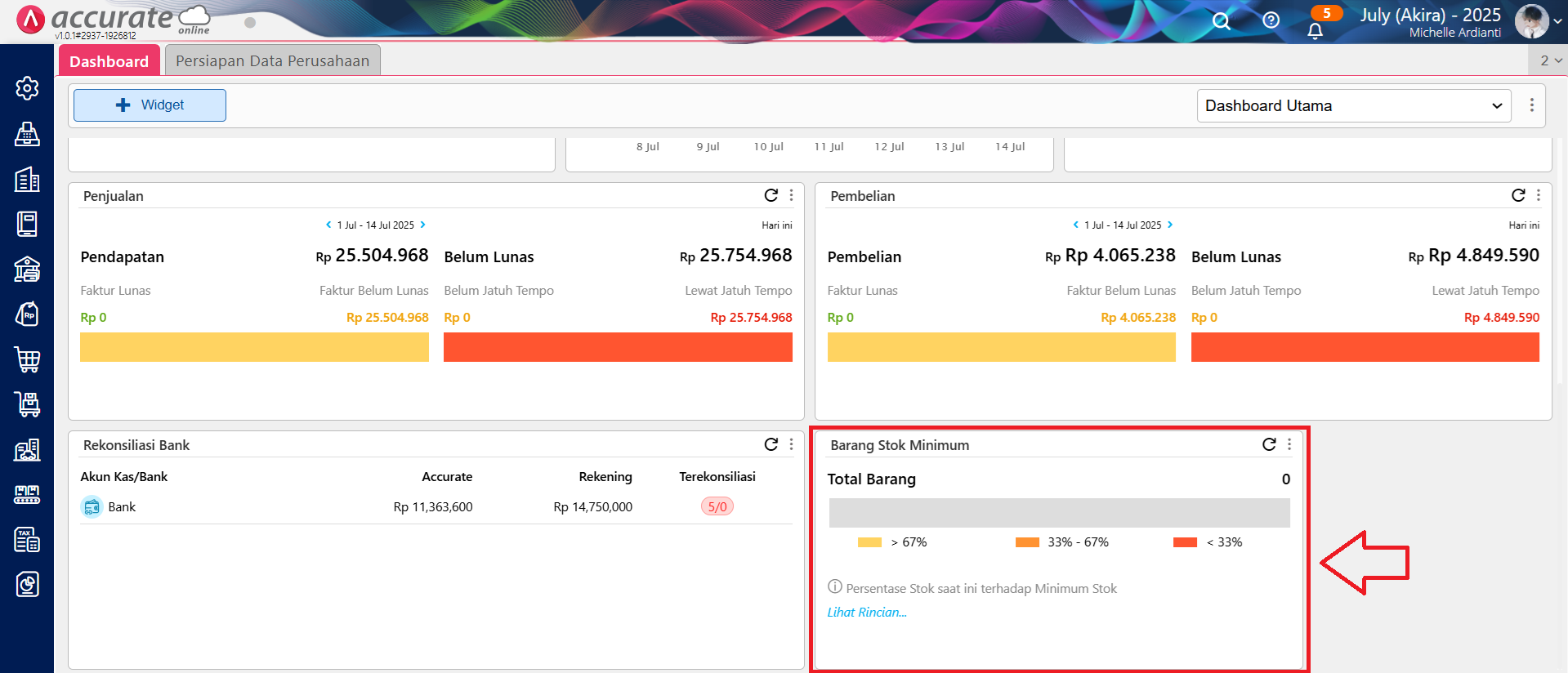Go to previous period in Penjualan widget
Screen dimensions: 1568x673
(328, 225)
